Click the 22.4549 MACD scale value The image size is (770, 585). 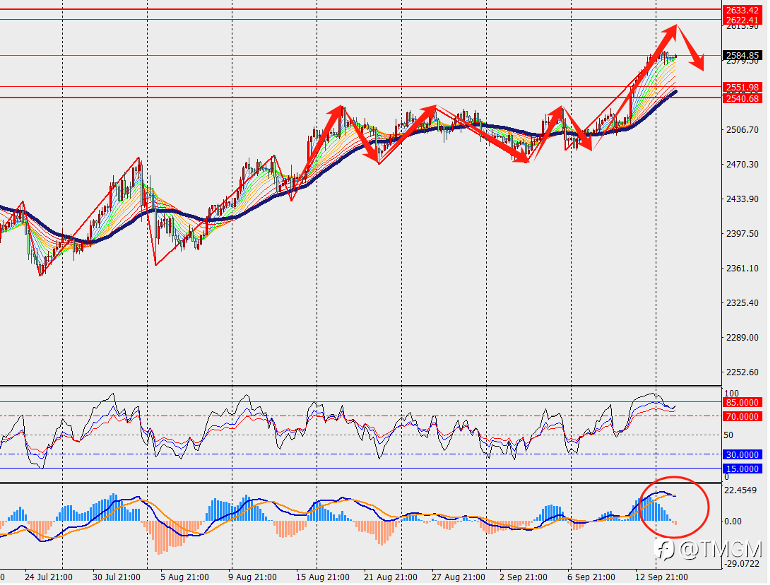click(x=740, y=490)
